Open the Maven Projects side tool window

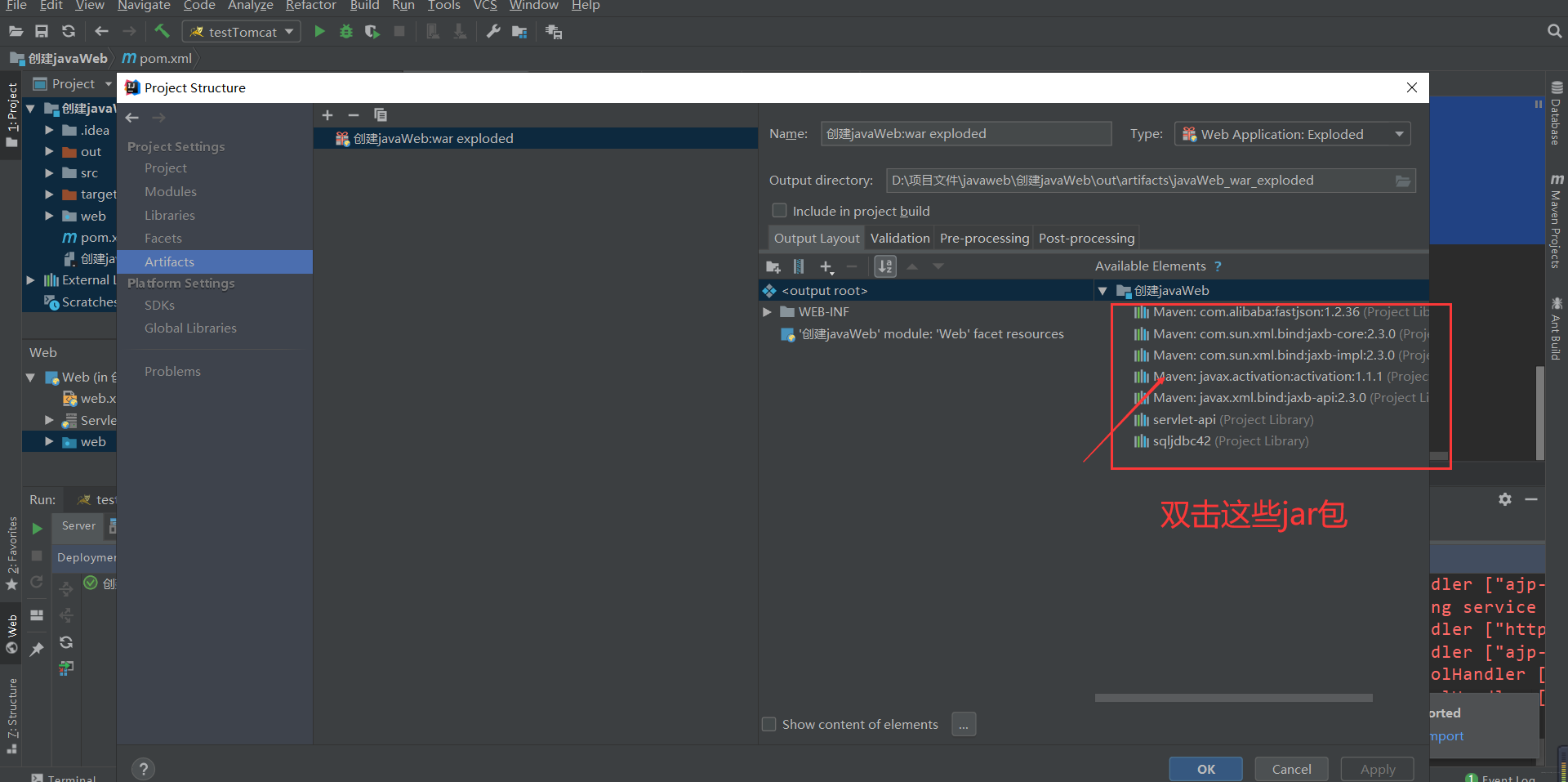[1557, 221]
